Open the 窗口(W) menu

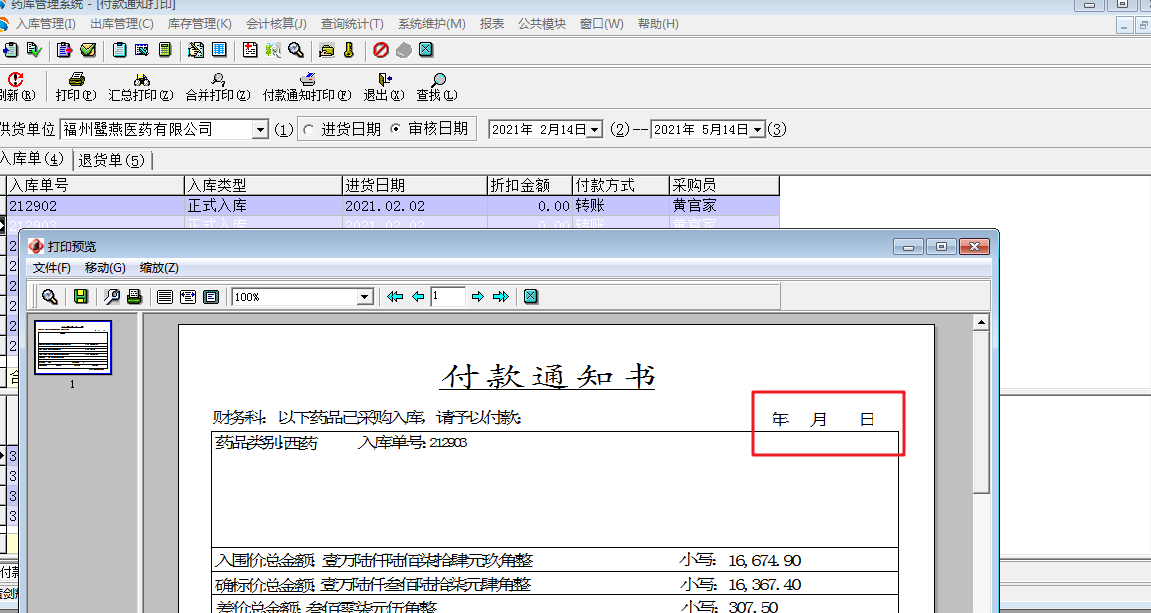click(x=602, y=23)
